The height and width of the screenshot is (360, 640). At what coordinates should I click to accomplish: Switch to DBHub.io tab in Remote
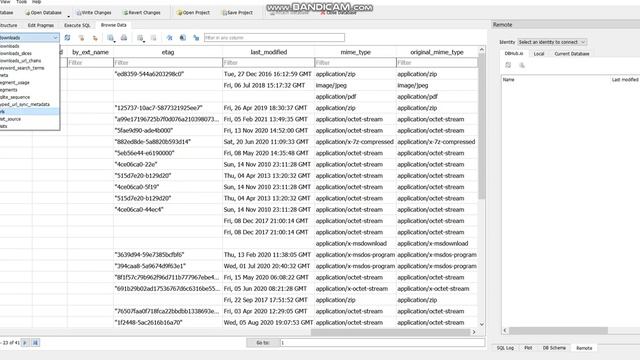513,53
